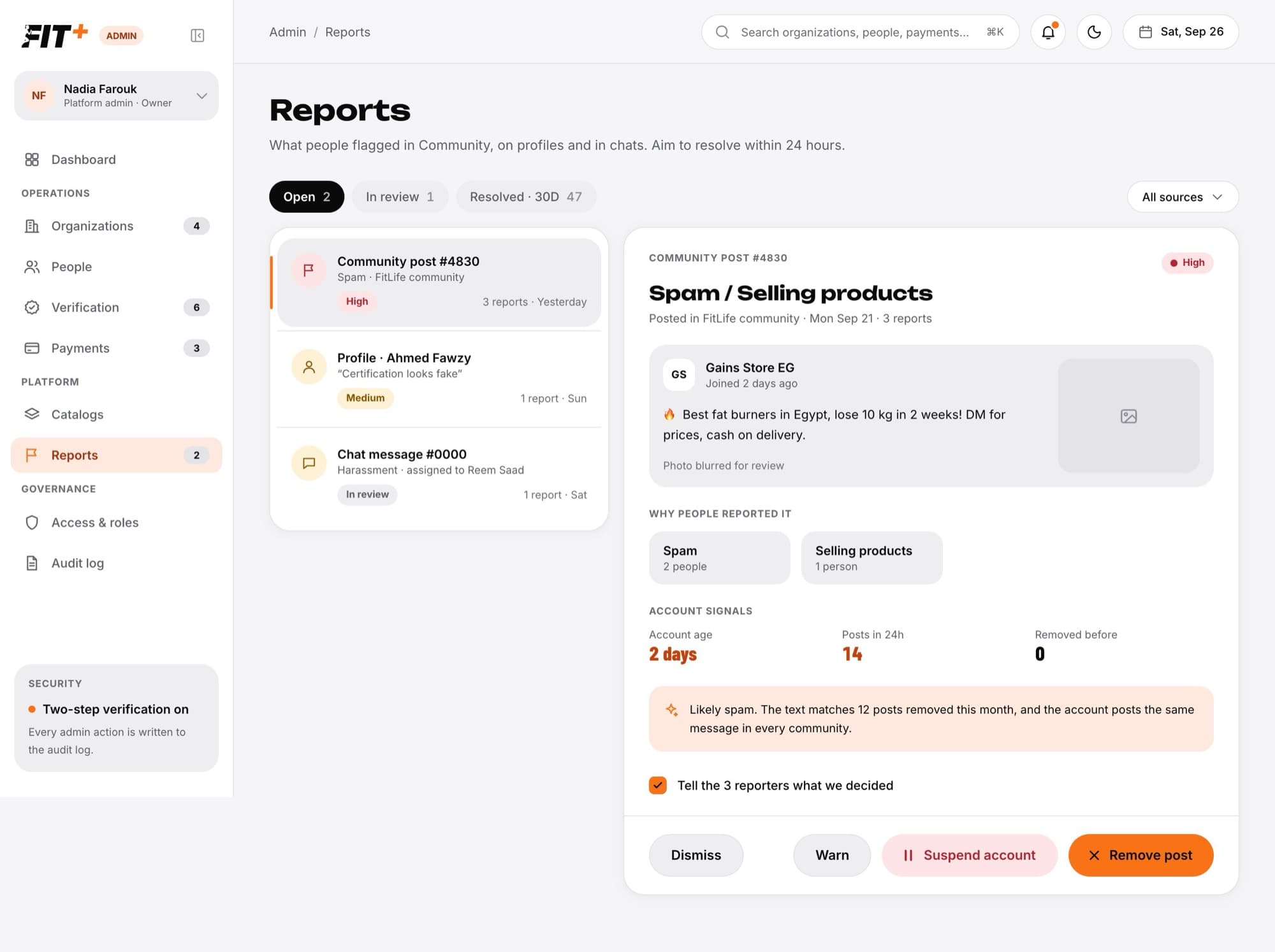Screen dimensions: 1275x952
Task: Click the NF user avatar
Action: [39, 96]
